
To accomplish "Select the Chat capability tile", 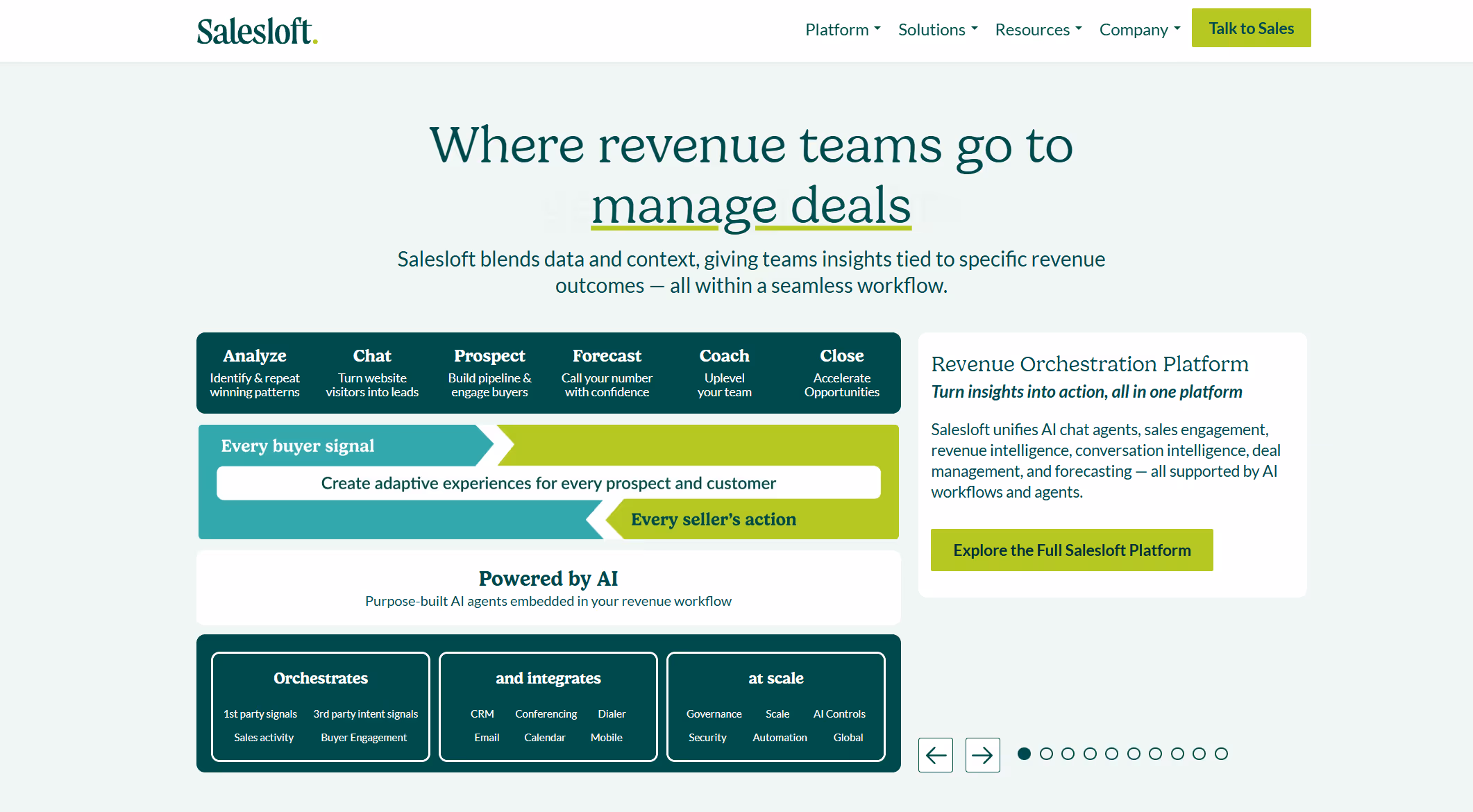I will tap(372, 373).
